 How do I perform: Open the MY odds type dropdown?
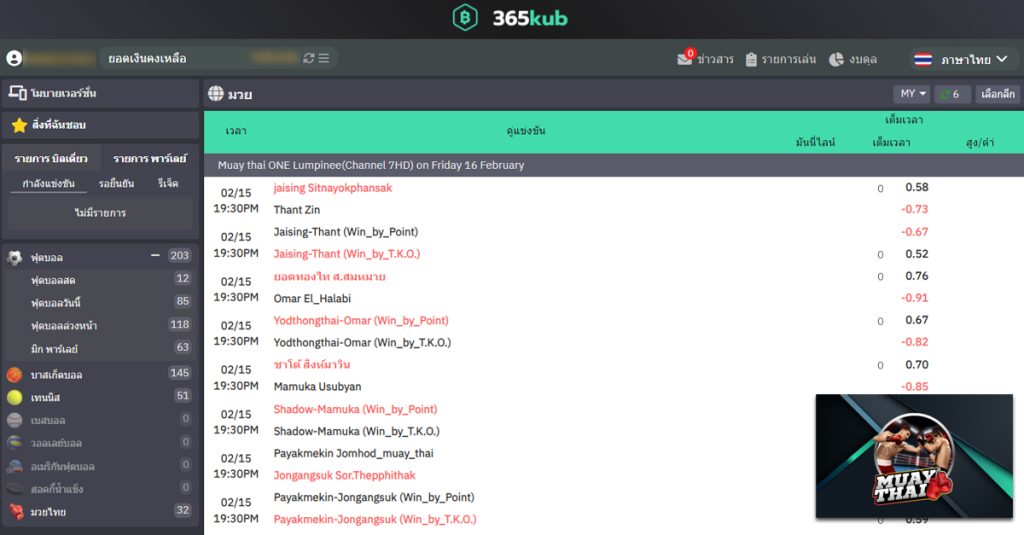click(x=912, y=94)
